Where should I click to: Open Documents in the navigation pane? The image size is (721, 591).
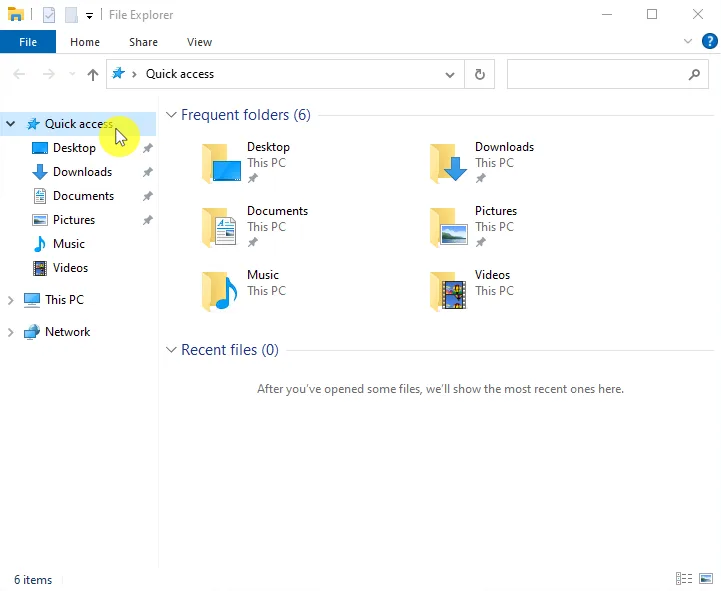click(x=83, y=195)
